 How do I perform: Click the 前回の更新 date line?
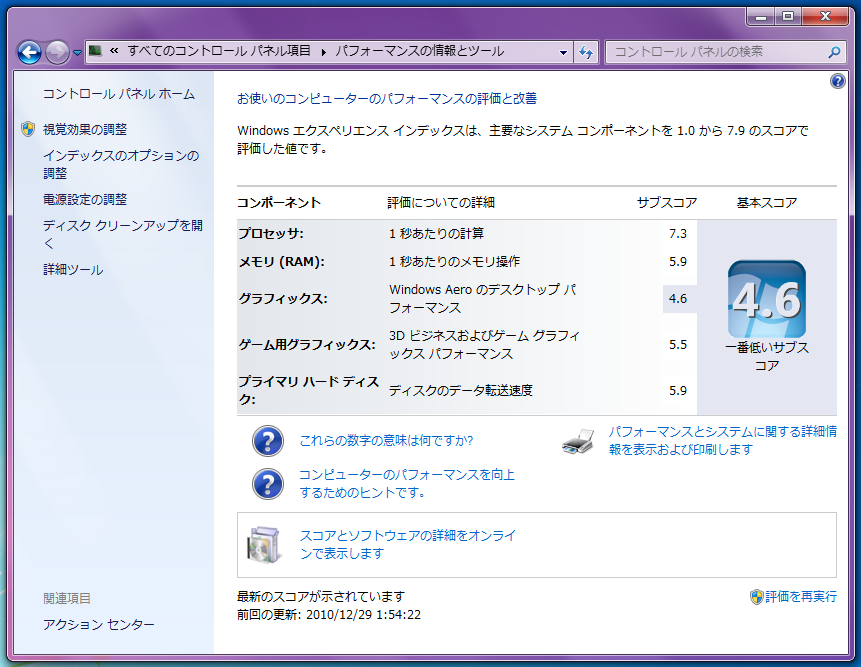(329, 614)
